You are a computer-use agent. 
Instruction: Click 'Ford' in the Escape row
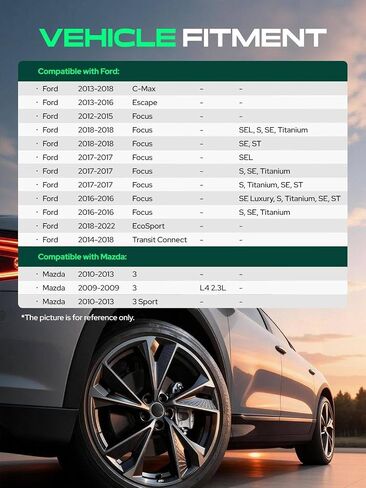(x=50, y=103)
